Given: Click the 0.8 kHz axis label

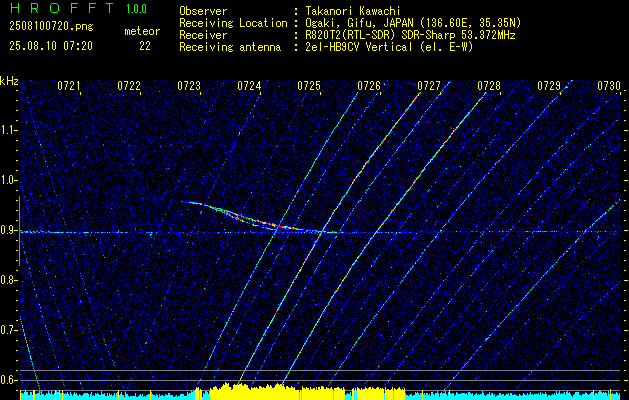Looking at the screenshot, I should point(8,280).
